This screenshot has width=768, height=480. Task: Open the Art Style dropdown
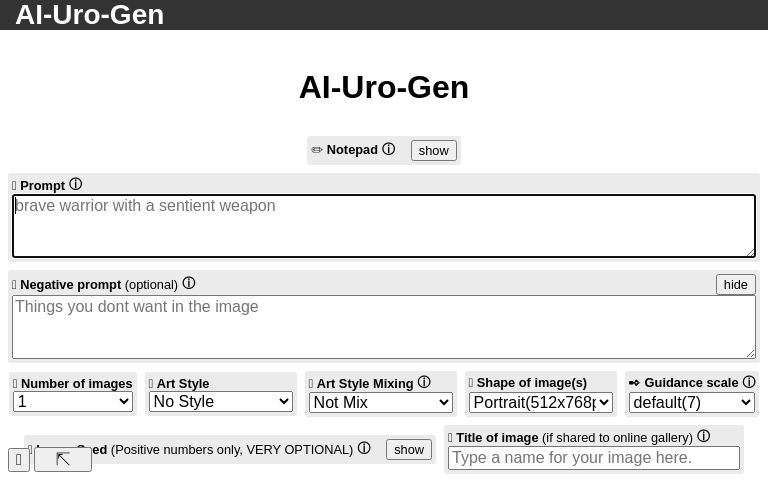pos(220,402)
